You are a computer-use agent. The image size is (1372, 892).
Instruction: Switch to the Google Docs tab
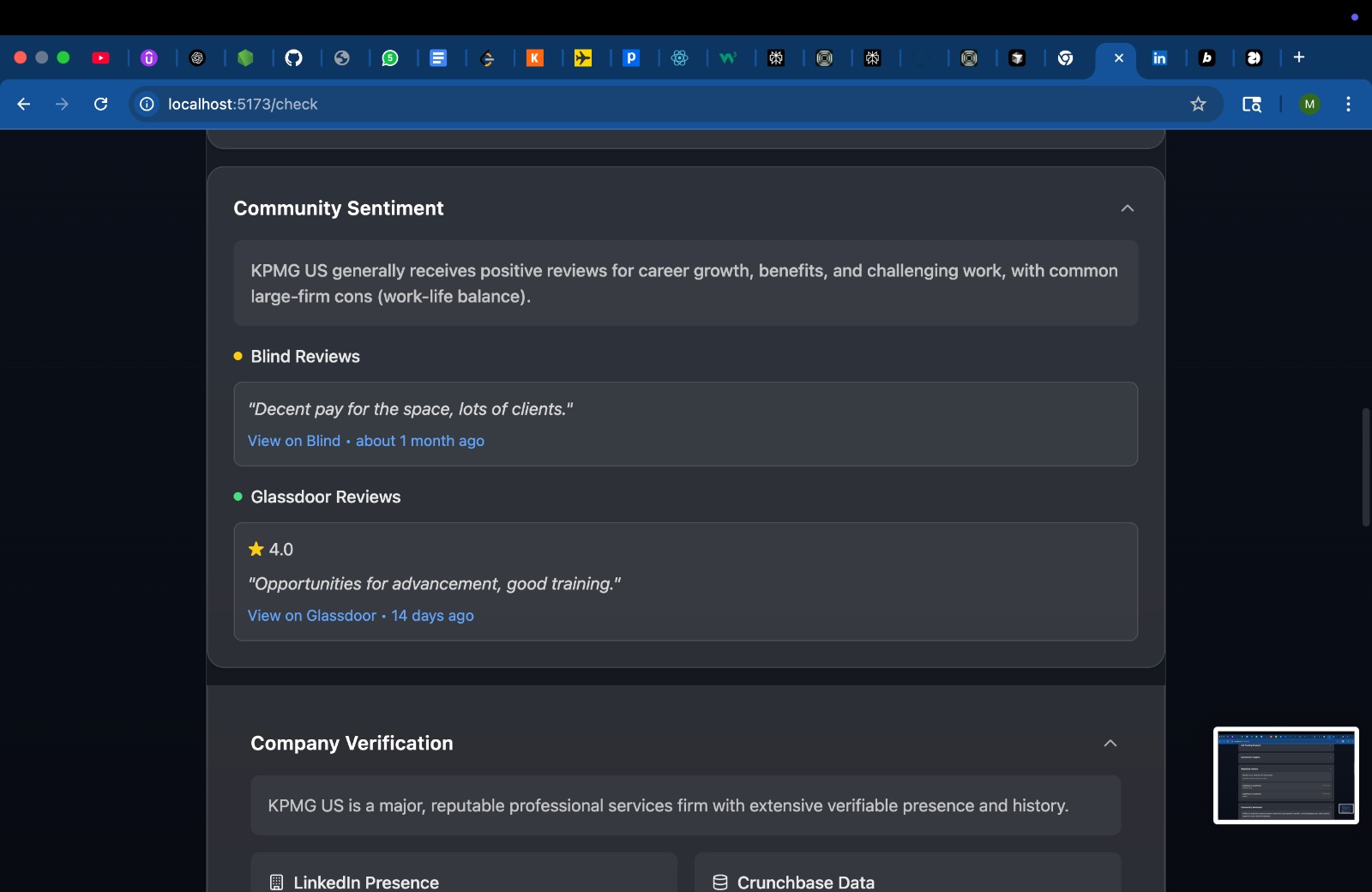[438, 57]
